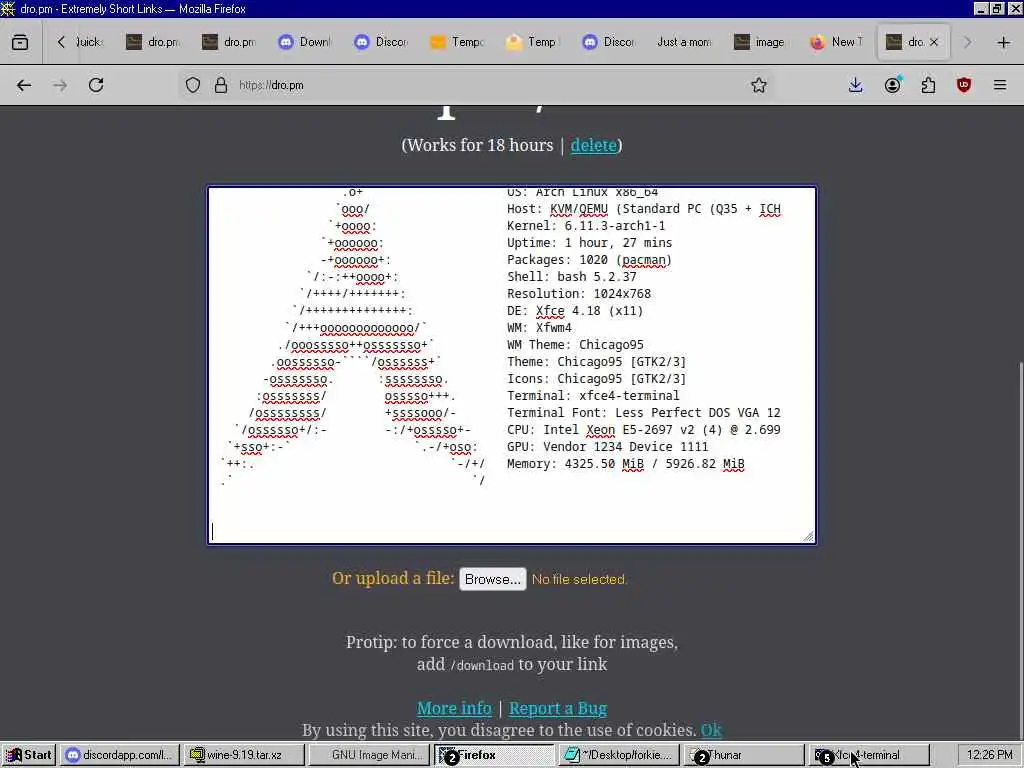Open a new tab with plus icon
This screenshot has height=768, width=1024.
(1004, 42)
